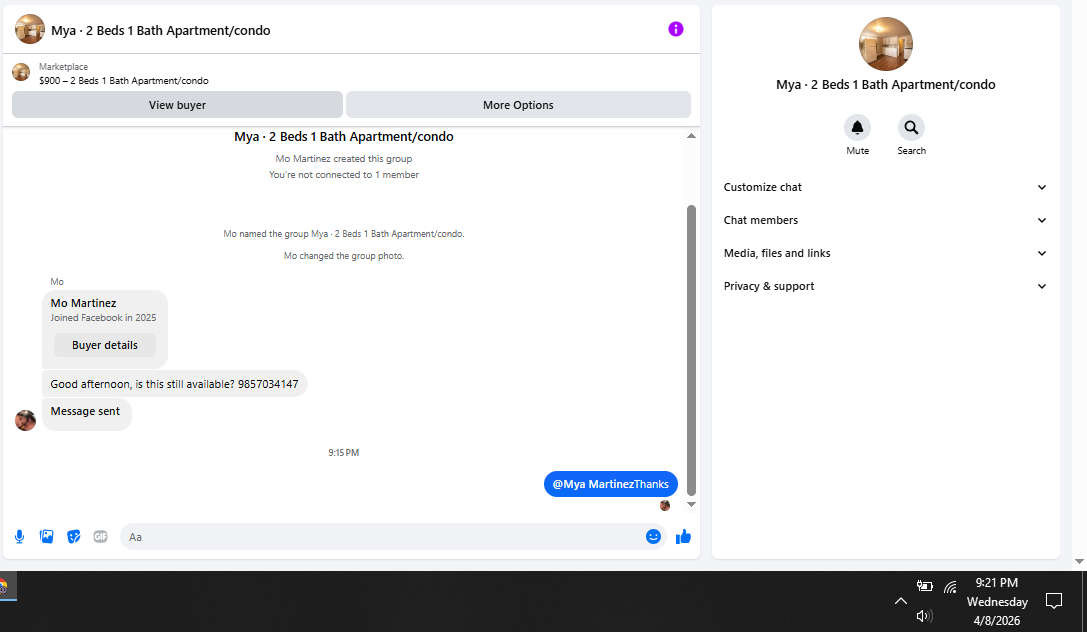Screen dimensions: 1087x632
Task: Open the Wi-Fi network tray icon
Action: 950,587
